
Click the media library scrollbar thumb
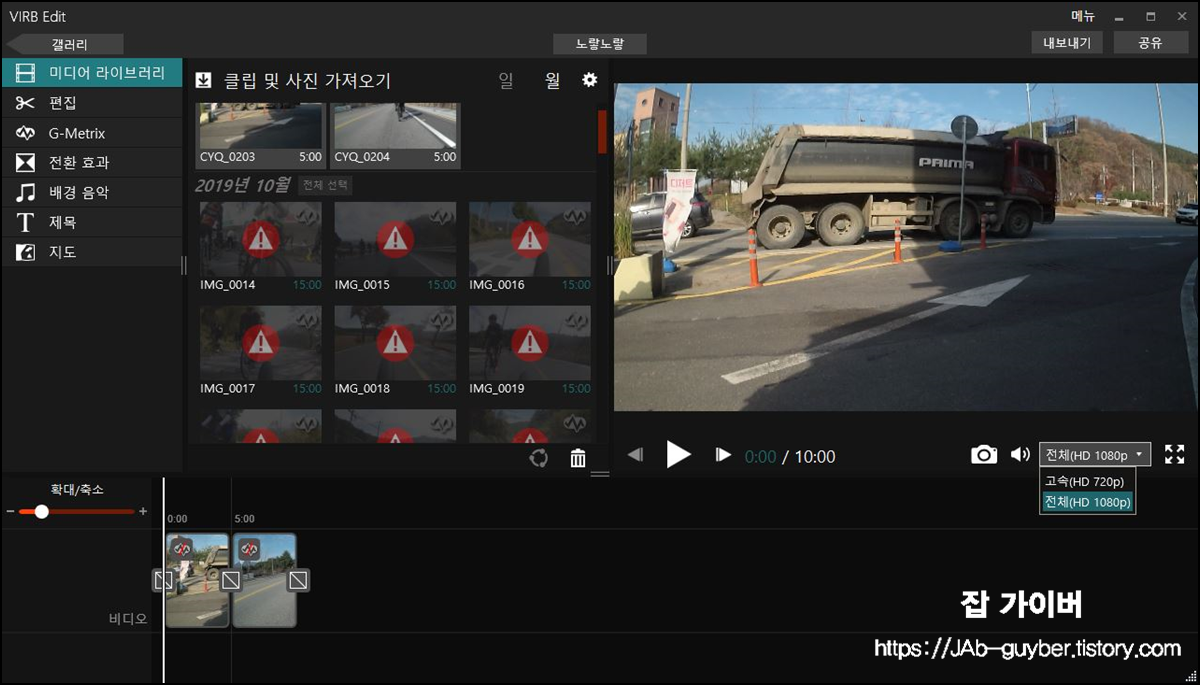coord(602,131)
